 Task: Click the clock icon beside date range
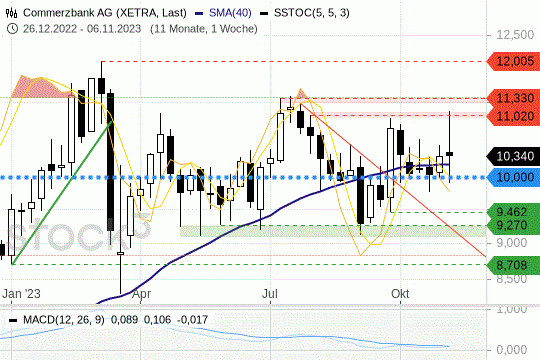coord(12,29)
